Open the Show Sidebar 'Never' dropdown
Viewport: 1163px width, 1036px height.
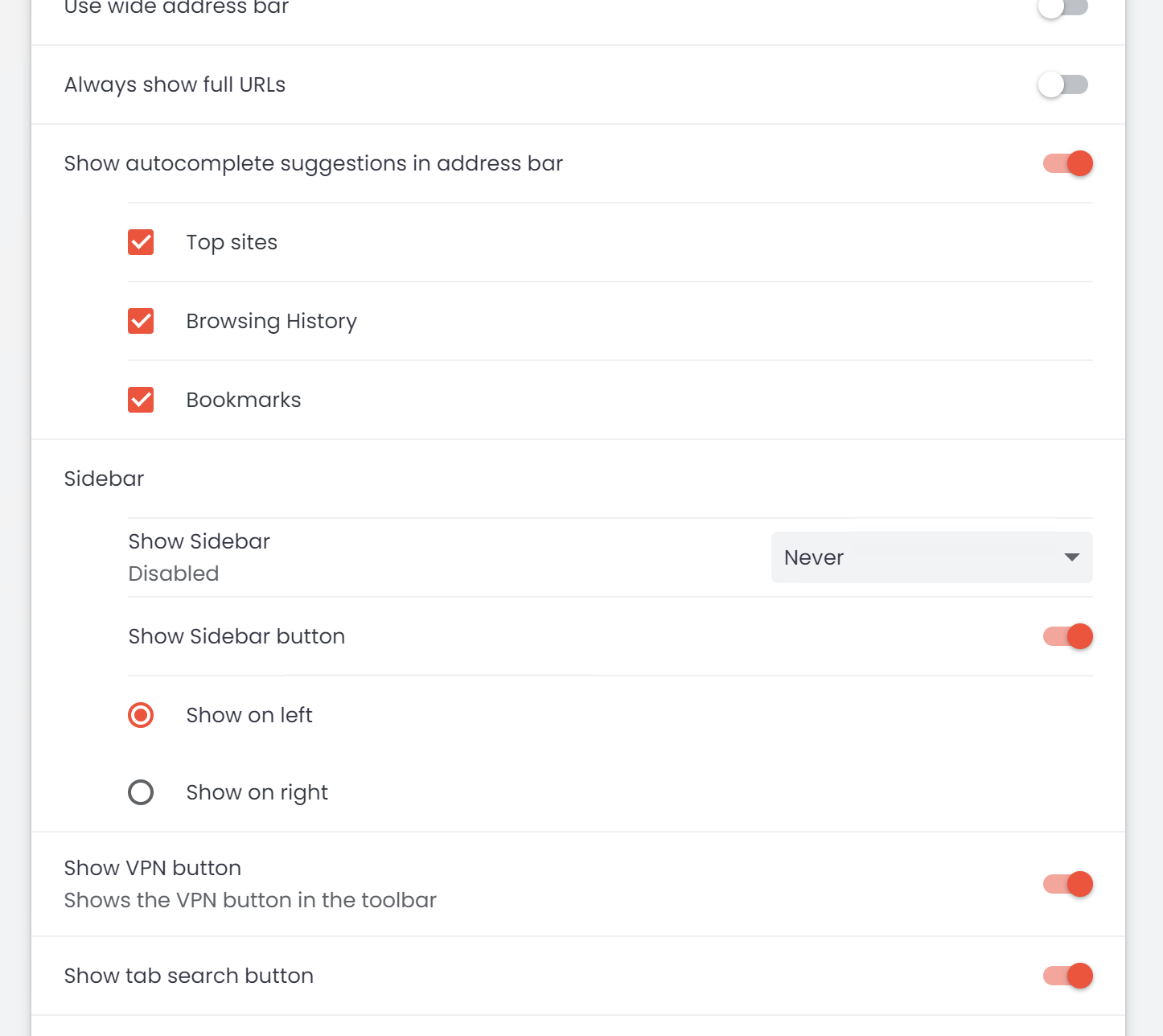[931, 557]
